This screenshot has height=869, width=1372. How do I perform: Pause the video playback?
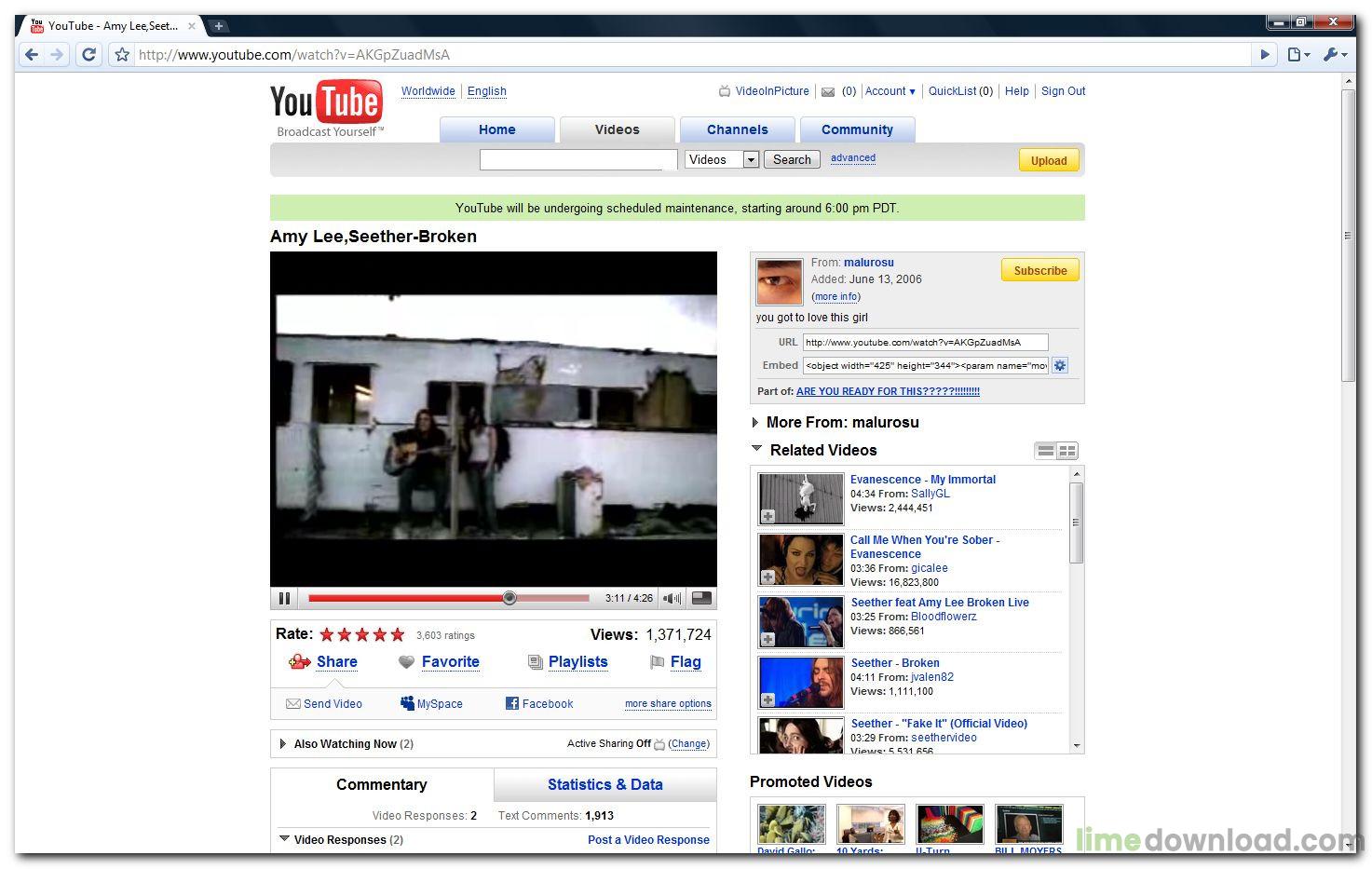pos(284,598)
